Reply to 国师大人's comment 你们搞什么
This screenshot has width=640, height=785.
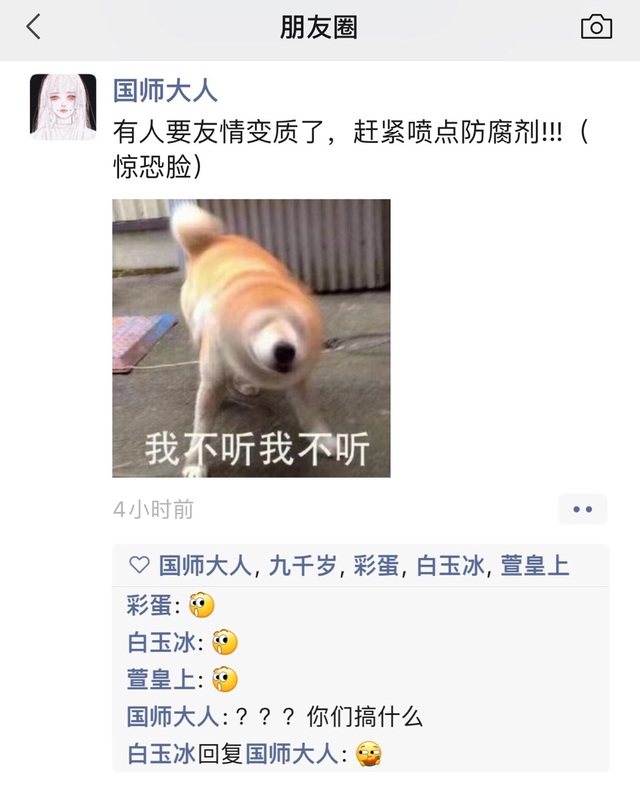tap(275, 716)
